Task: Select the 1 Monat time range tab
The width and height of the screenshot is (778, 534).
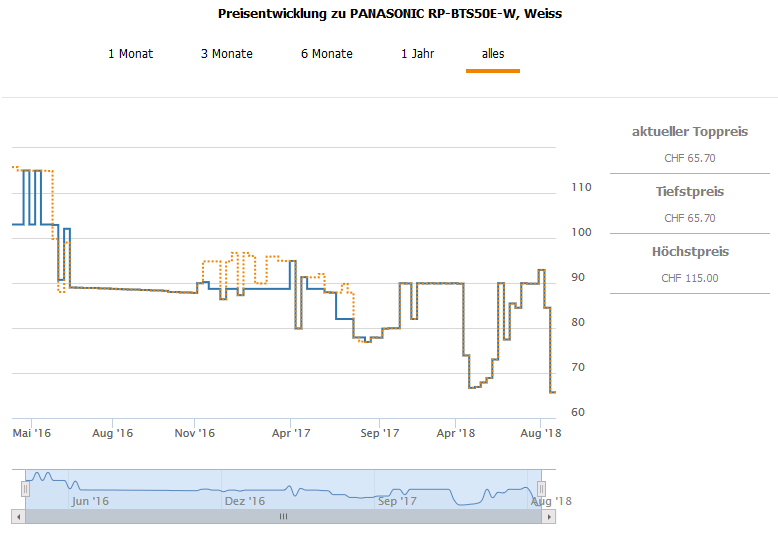Action: click(130, 54)
